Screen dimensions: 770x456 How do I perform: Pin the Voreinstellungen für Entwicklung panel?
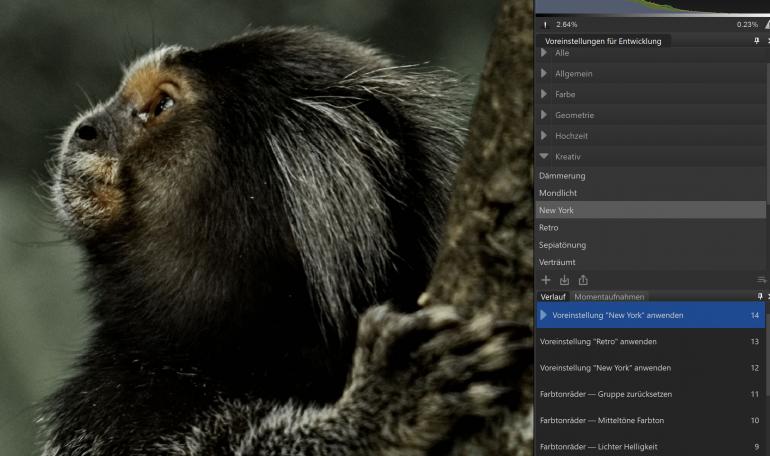[x=757, y=41]
